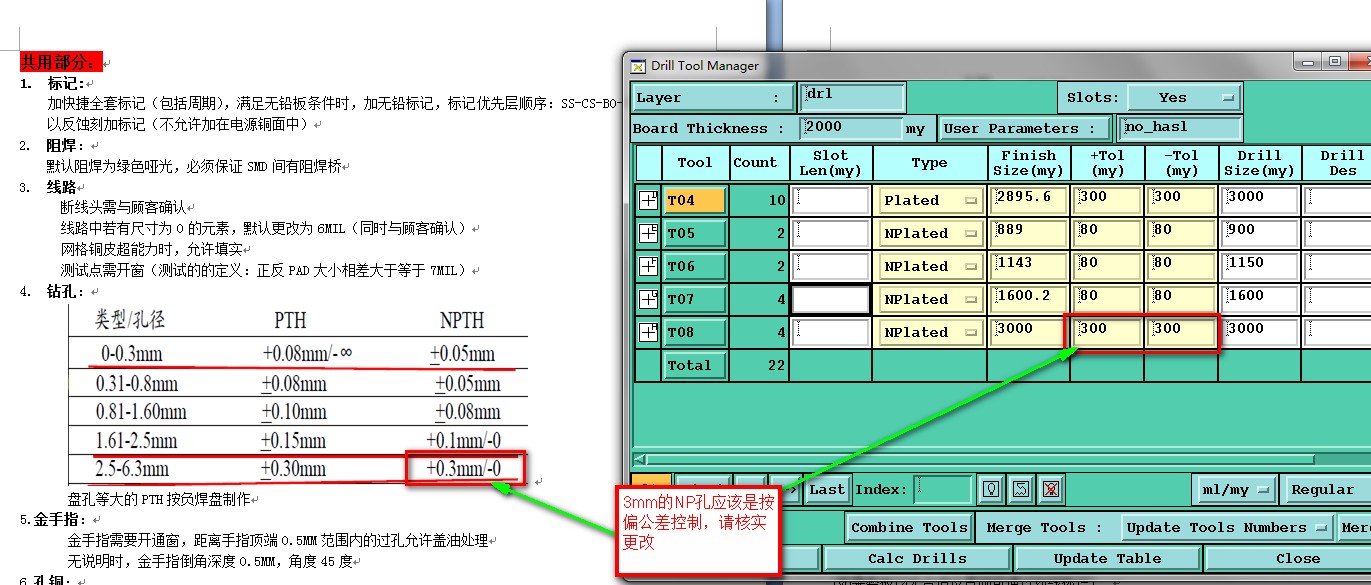Click the Drill Tool Manager title bar icon
This screenshot has height=585, width=1371.
click(637, 66)
